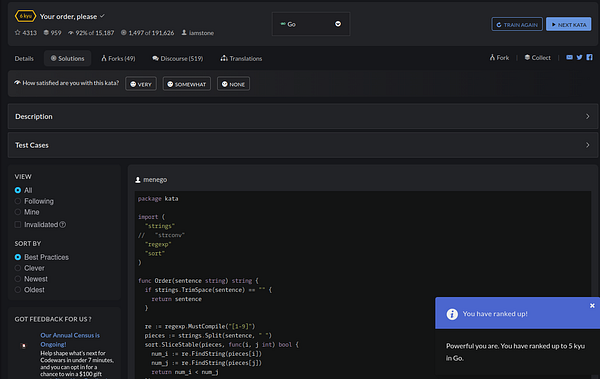Image resolution: width=600 pixels, height=379 pixels.
Task: Click the Collect link
Action: pyautogui.click(x=538, y=57)
